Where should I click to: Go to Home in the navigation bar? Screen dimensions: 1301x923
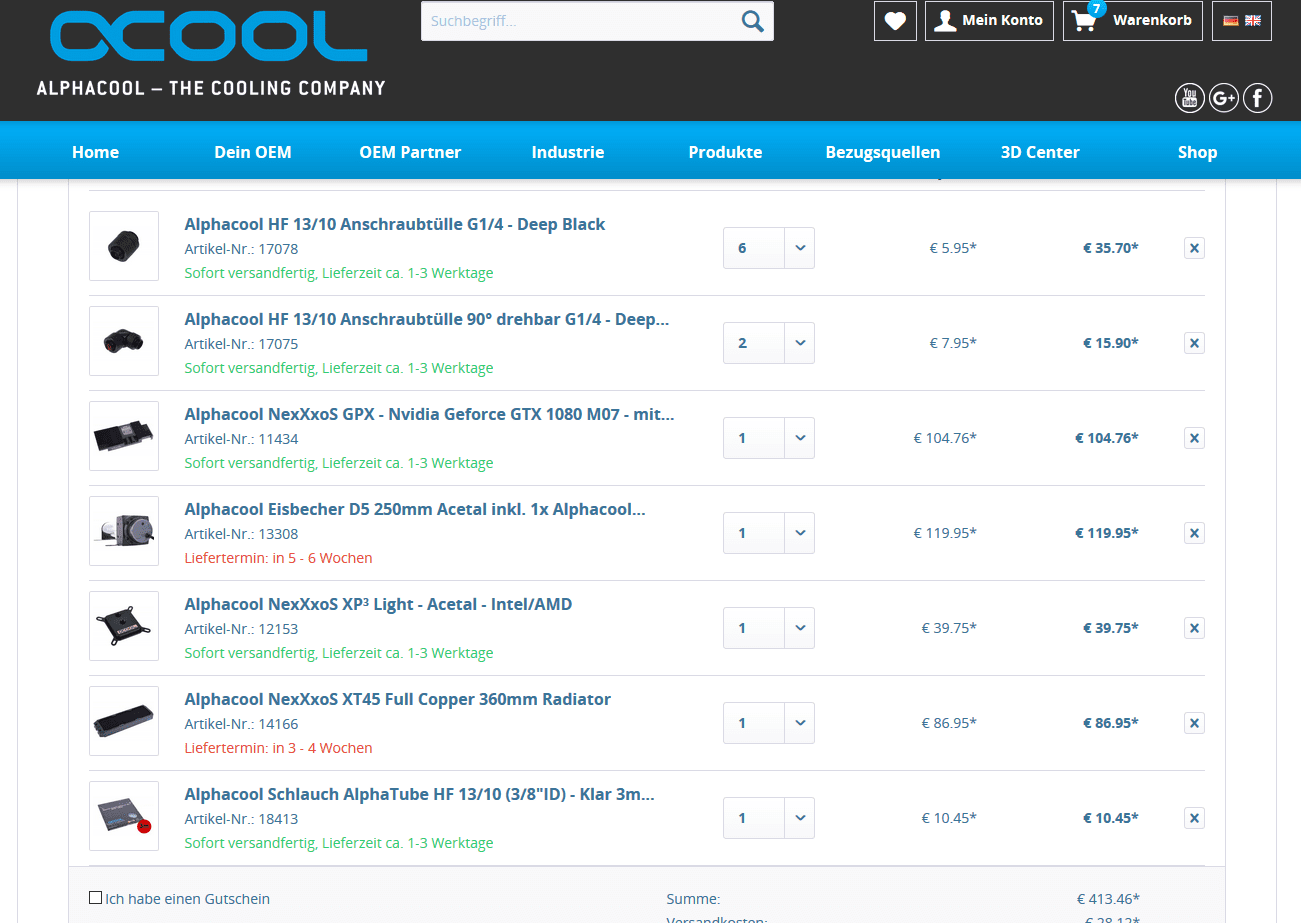(95, 152)
